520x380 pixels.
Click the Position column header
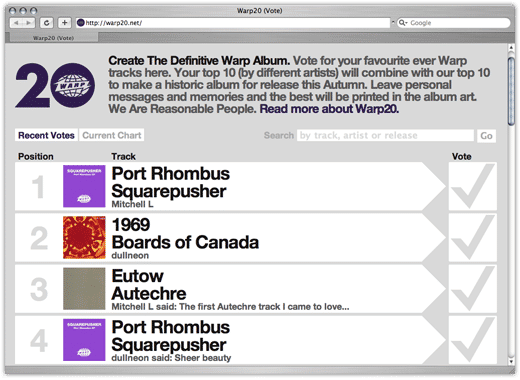[36, 156]
